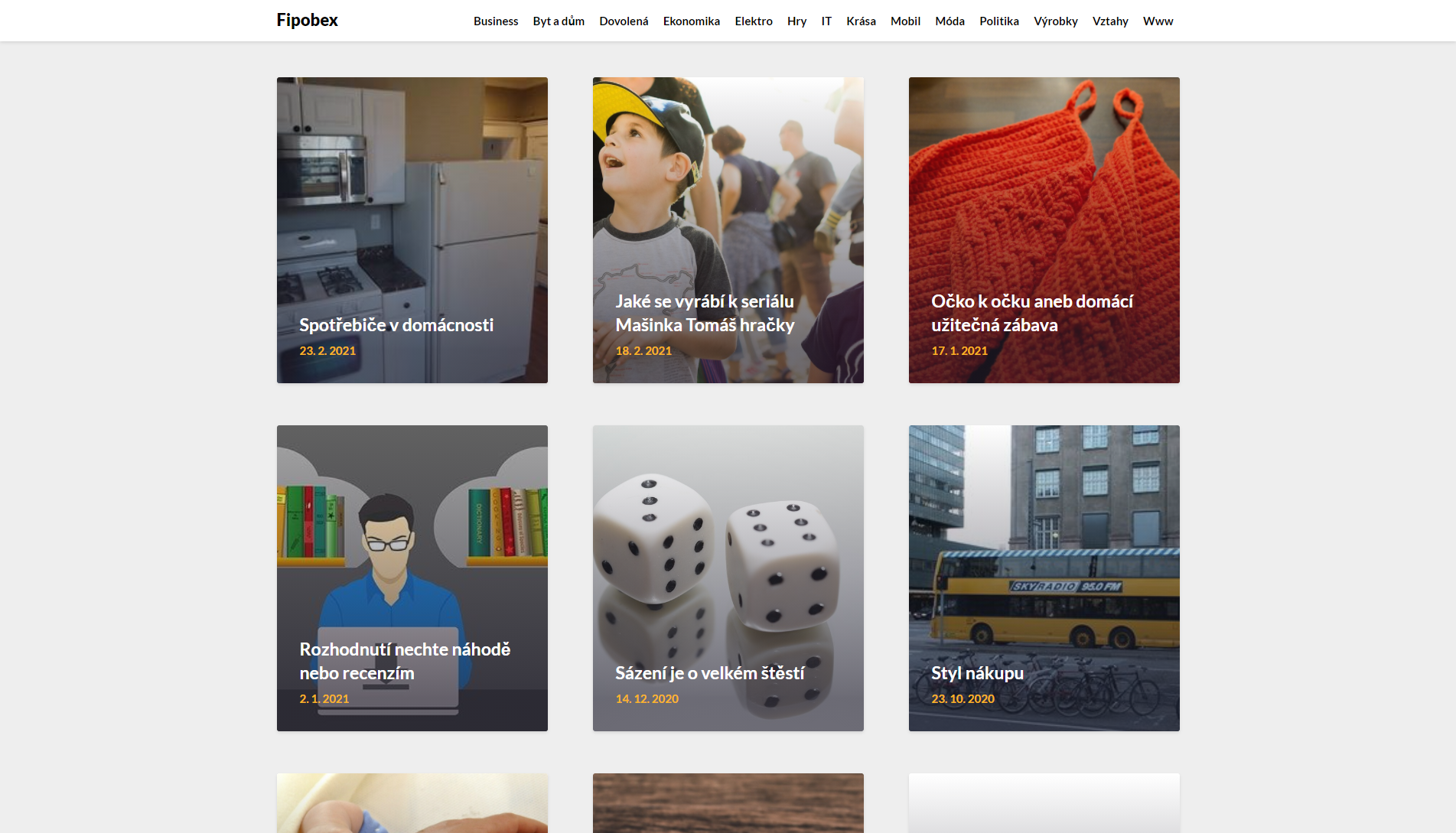The image size is (1456, 833).
Task: Select Krása in the navigation
Action: click(861, 21)
